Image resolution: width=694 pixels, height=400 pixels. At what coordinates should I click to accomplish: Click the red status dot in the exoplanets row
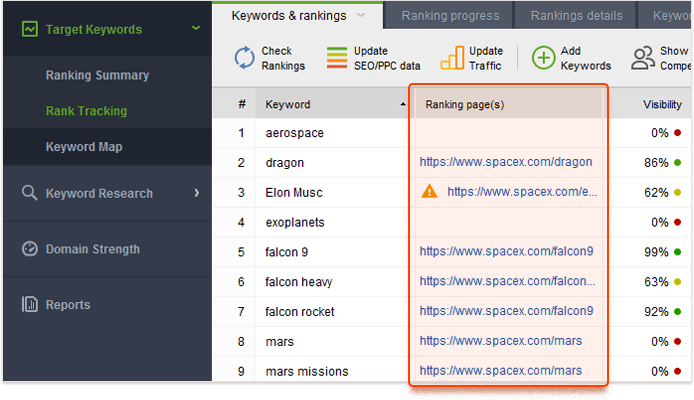[x=677, y=222]
